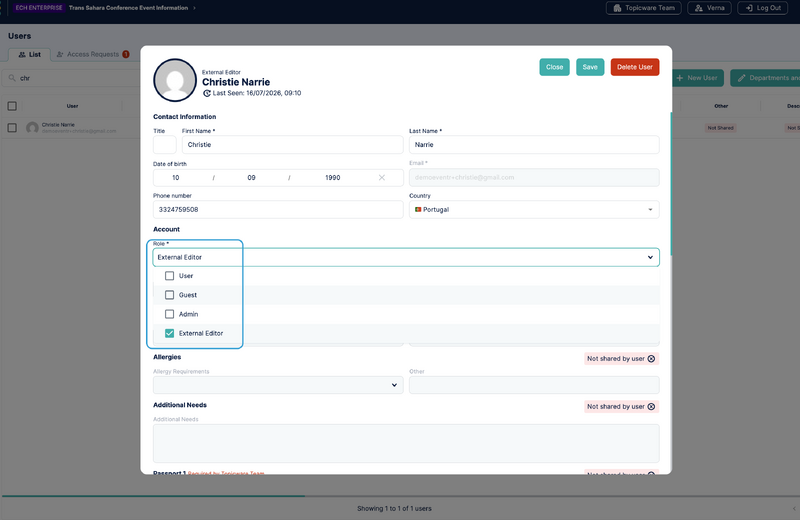Viewport: 800px width, 520px height.
Task: Click the red Delete User button
Action: pyautogui.click(x=635, y=67)
